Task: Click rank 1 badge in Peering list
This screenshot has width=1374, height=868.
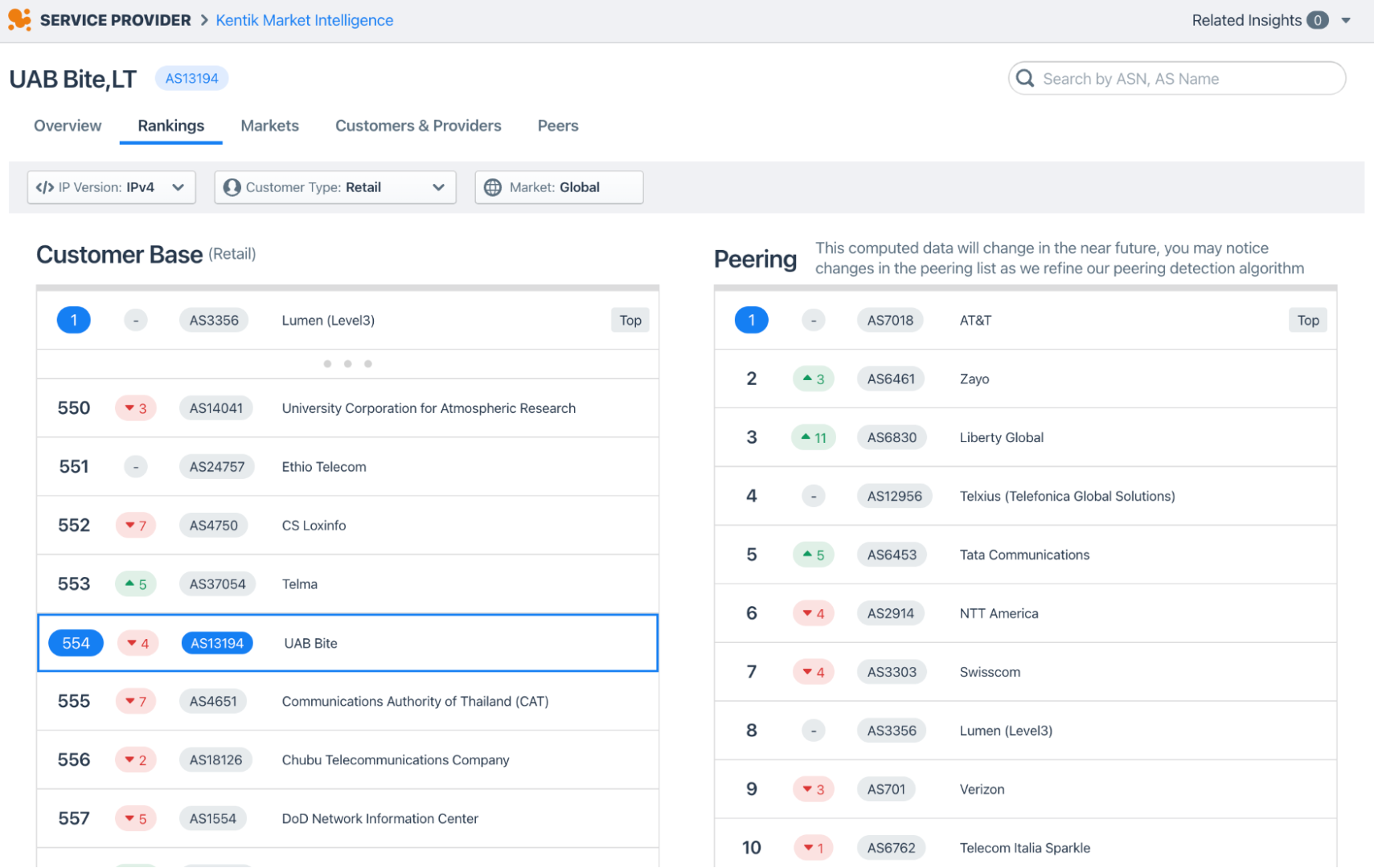Action: coord(751,320)
